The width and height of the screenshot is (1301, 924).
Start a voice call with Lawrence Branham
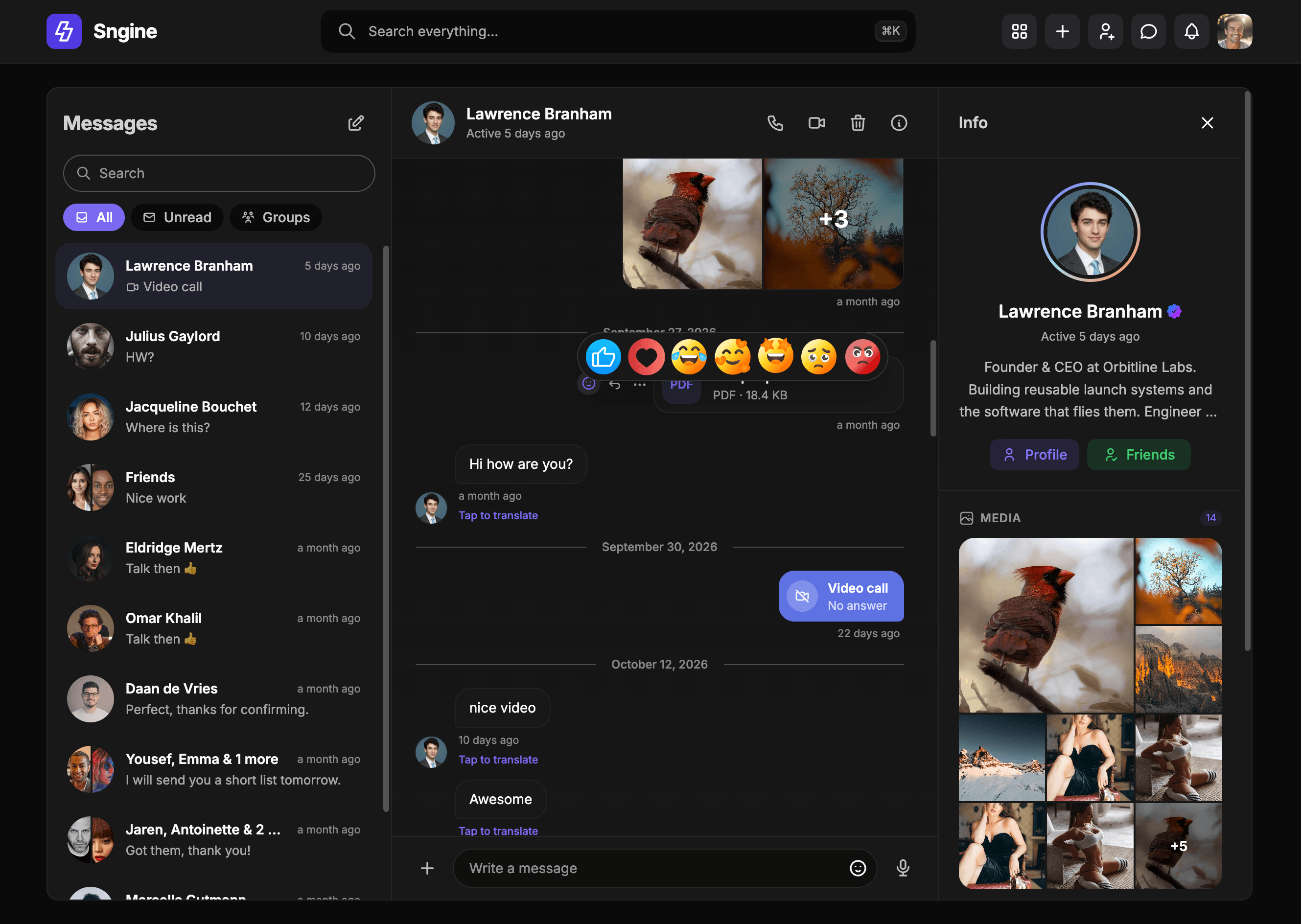(775, 123)
